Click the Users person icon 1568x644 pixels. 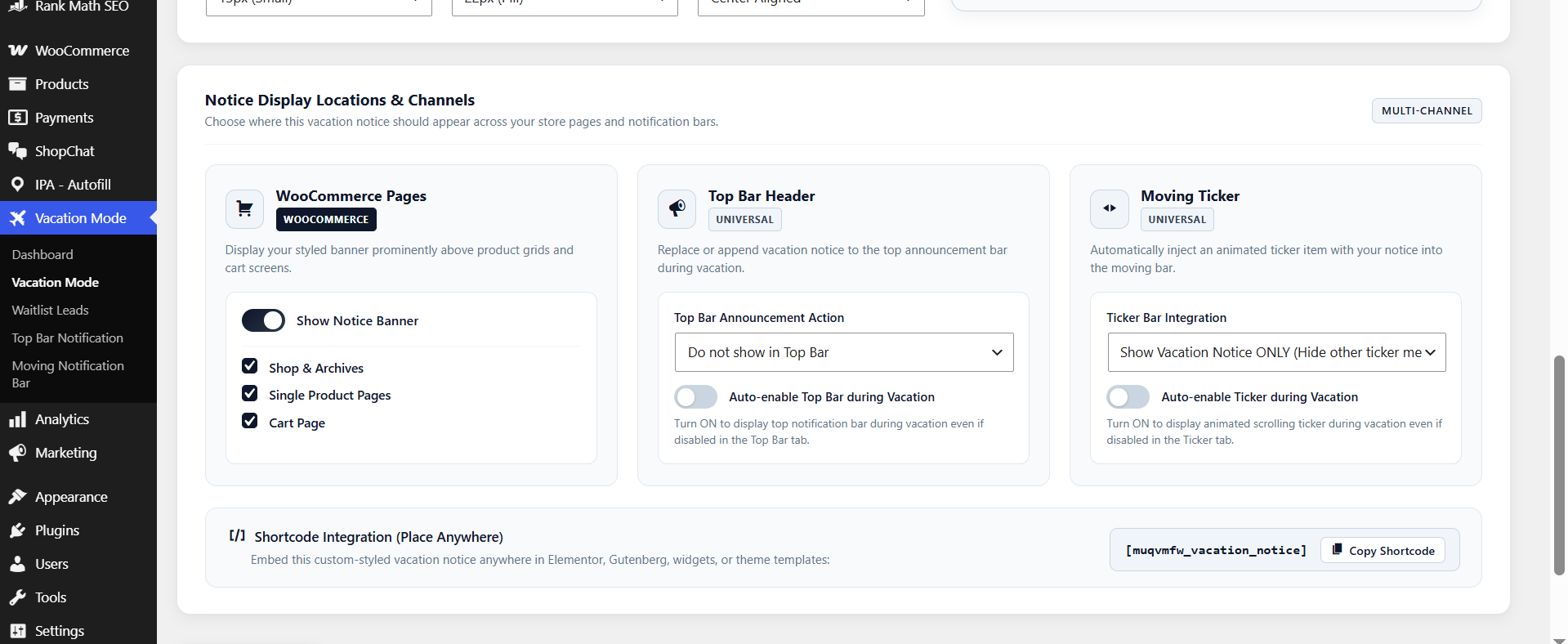point(18,564)
